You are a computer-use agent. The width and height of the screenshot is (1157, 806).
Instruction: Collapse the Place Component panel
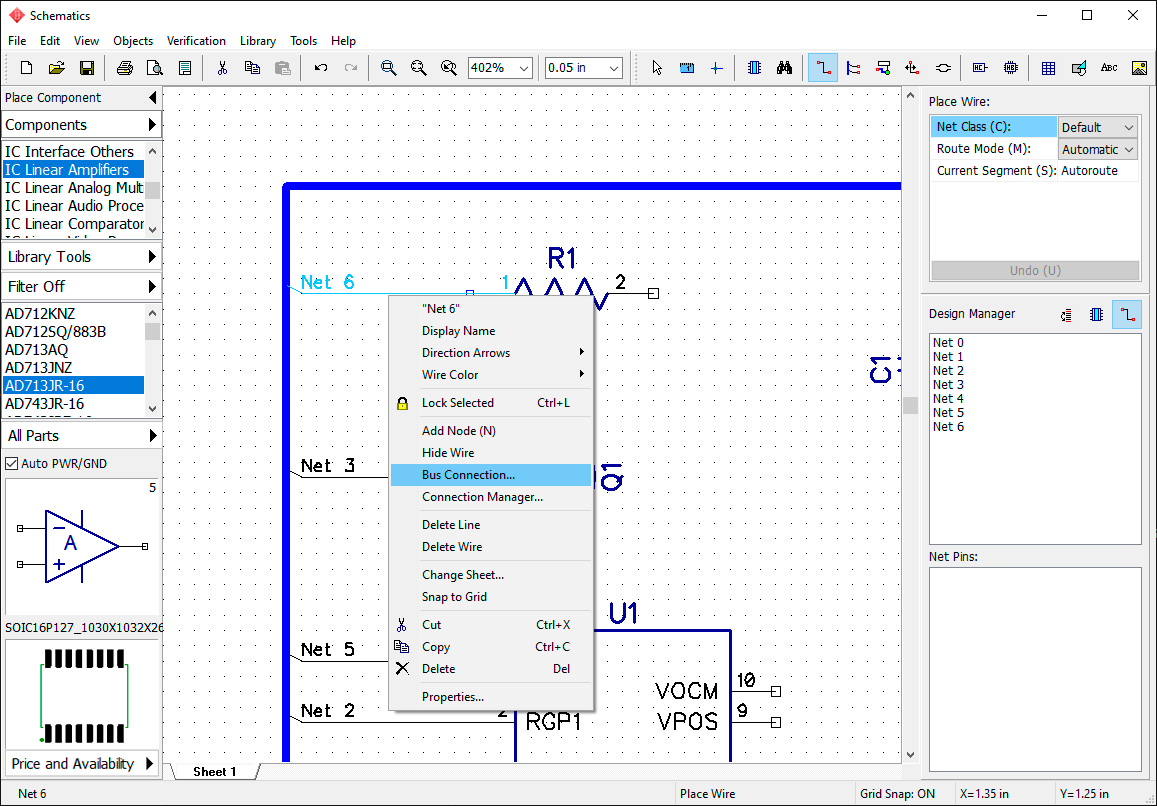[152, 97]
